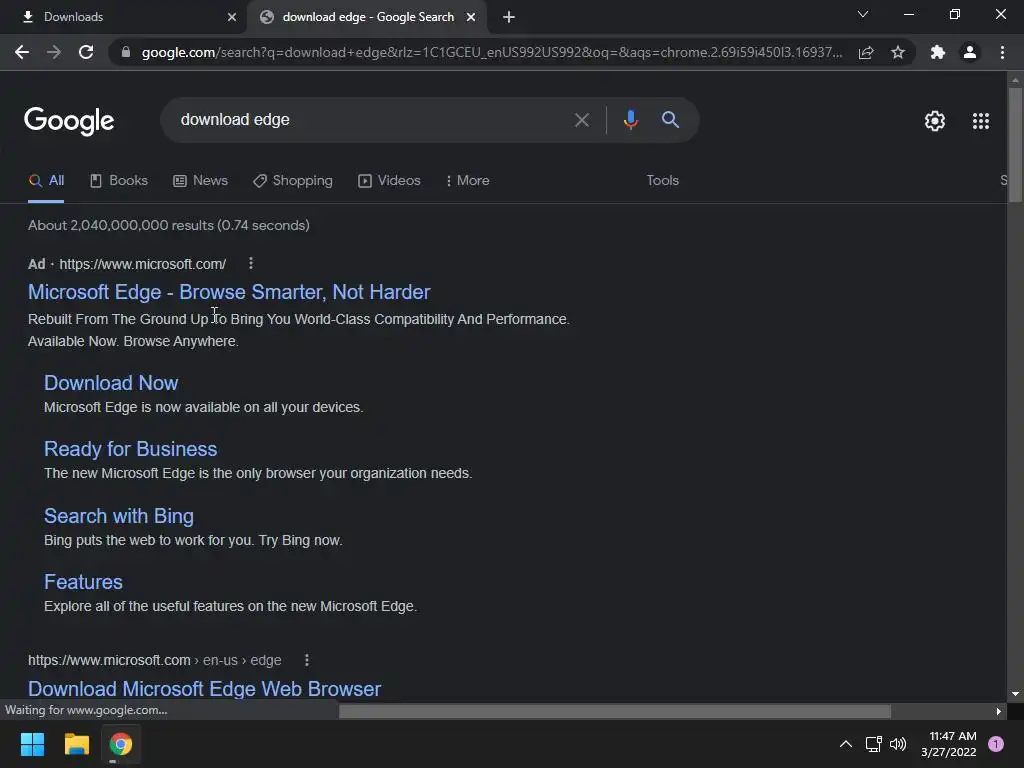Click the horizontal scrollbar thumb
1024x768 pixels.
[x=615, y=711]
